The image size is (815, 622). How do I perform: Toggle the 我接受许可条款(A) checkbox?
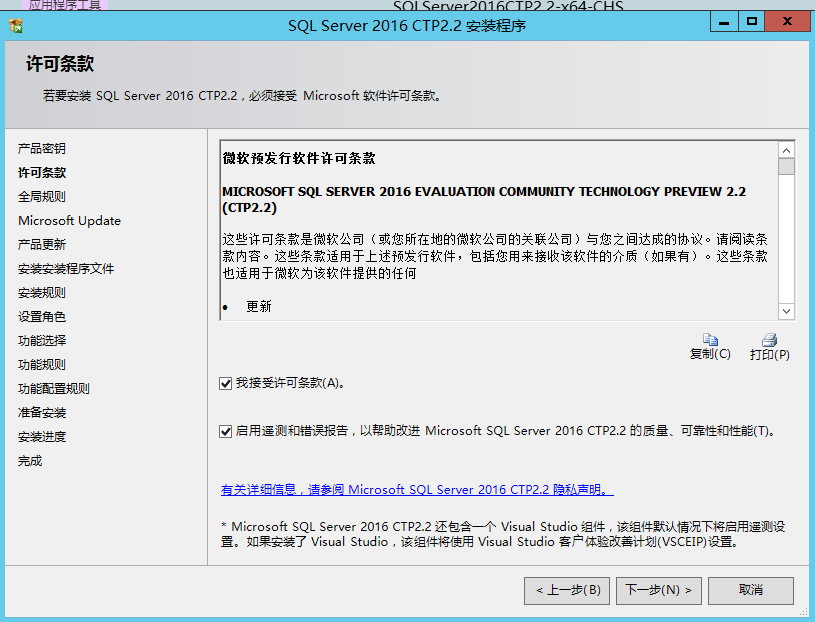click(x=226, y=383)
